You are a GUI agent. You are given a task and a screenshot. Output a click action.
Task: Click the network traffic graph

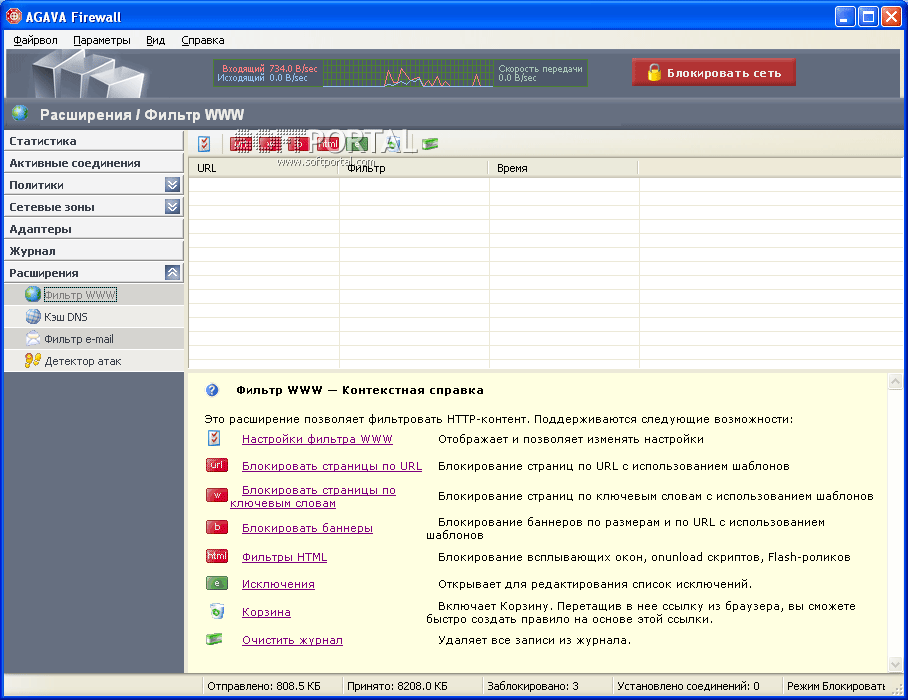408,73
